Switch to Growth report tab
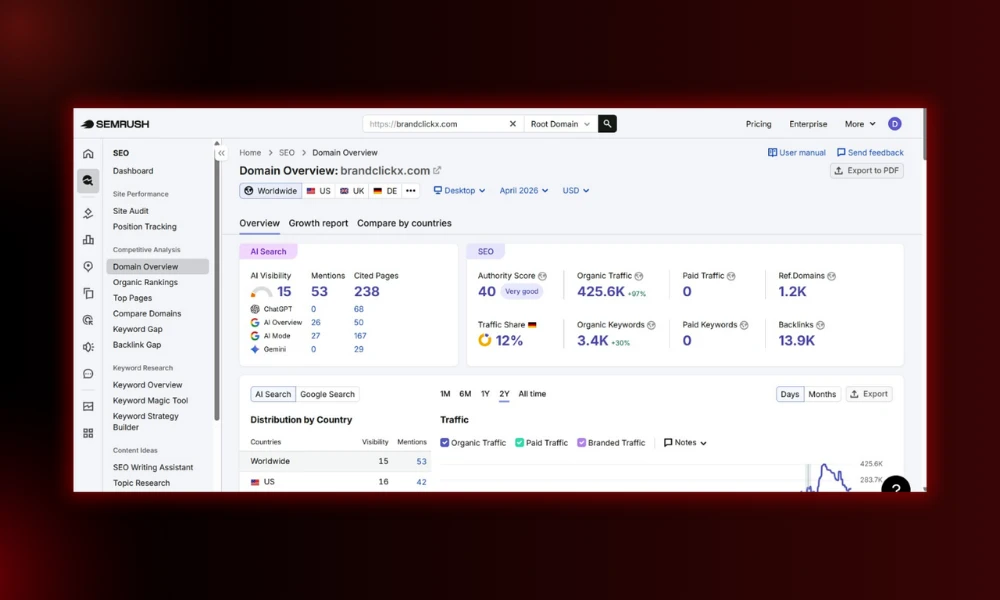 point(318,223)
